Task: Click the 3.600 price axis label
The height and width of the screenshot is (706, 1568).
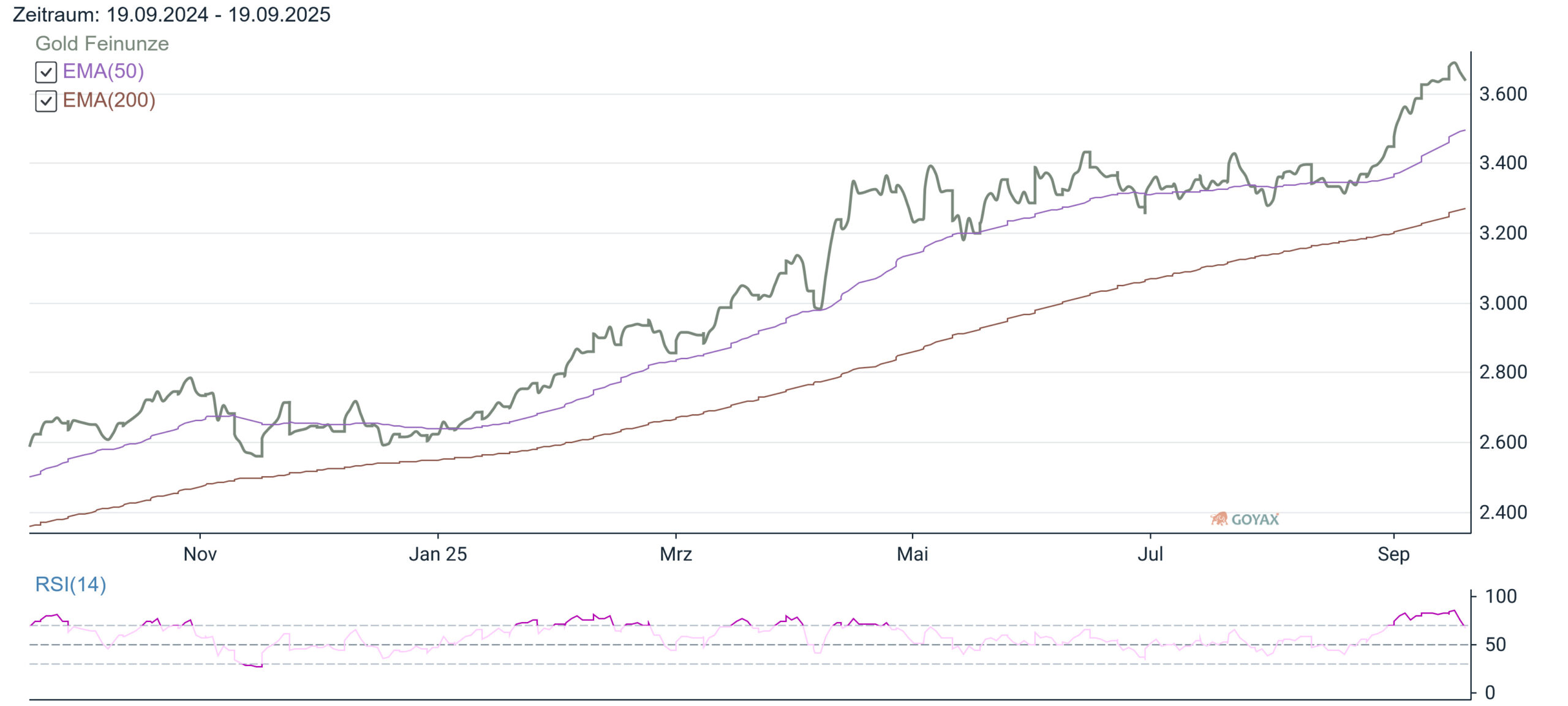Action: (1503, 94)
